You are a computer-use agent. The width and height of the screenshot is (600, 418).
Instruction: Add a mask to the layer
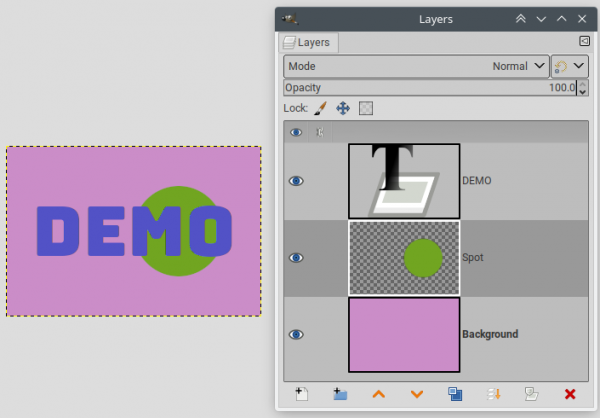pos(532,394)
